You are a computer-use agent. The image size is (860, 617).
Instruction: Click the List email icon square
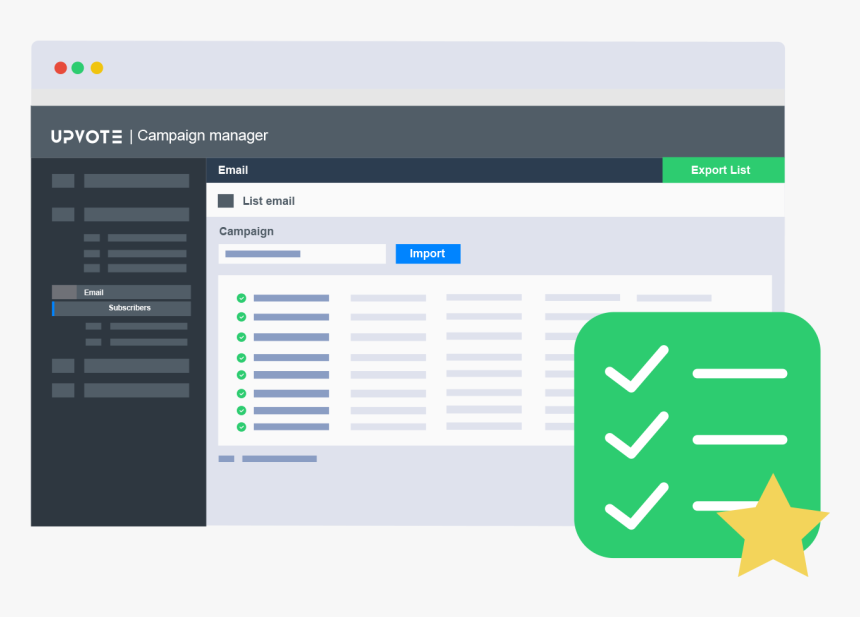225,201
